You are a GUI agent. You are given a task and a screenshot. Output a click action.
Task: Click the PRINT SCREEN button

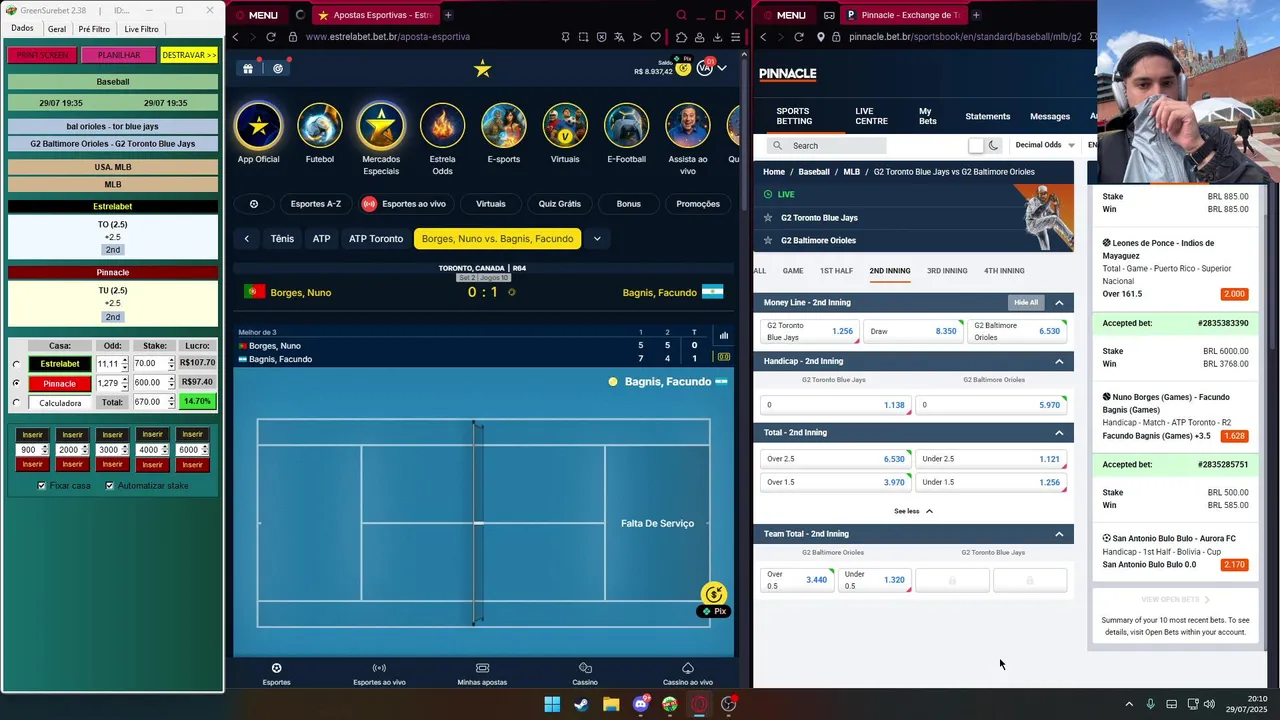point(42,55)
